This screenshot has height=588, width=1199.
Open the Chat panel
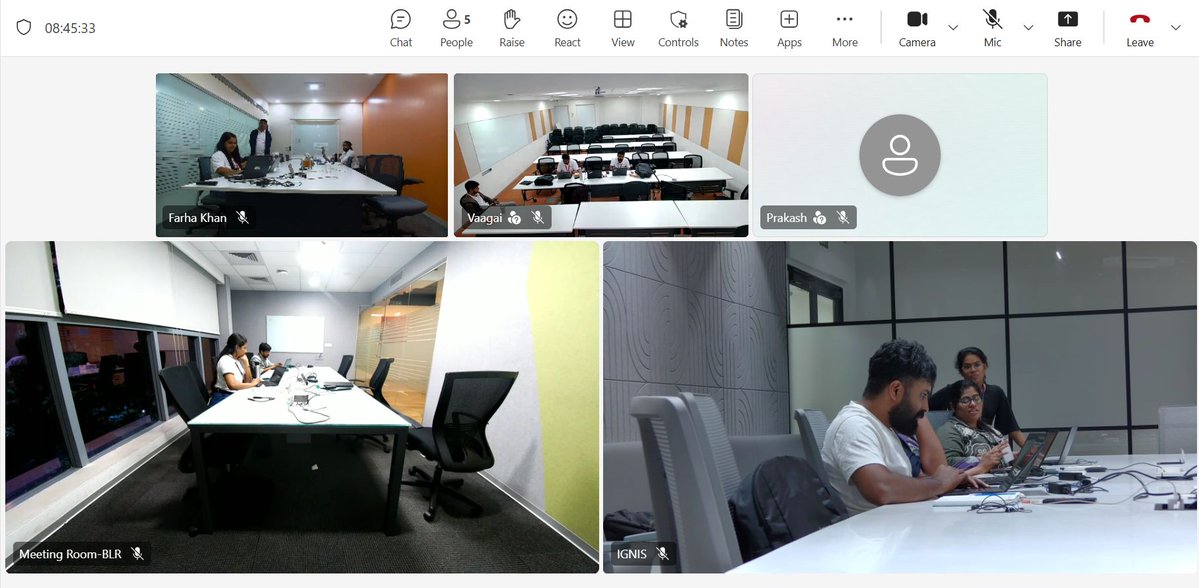tap(400, 27)
